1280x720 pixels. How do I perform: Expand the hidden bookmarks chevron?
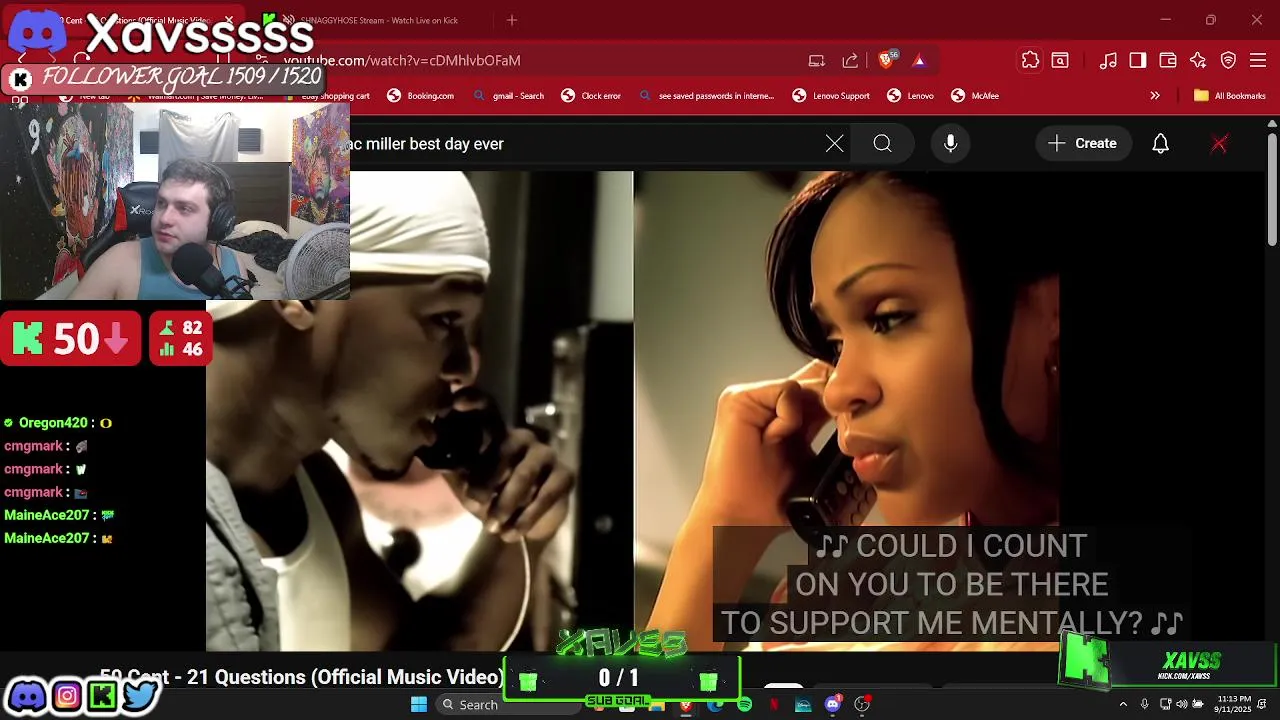[1155, 96]
